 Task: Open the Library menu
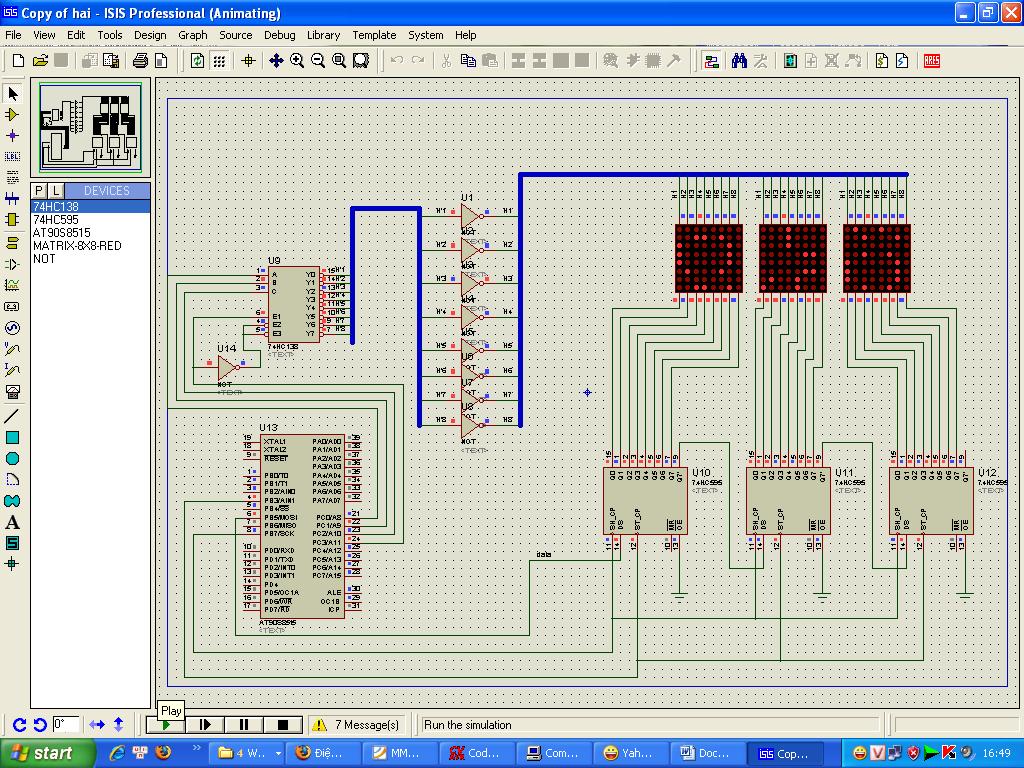[323, 35]
